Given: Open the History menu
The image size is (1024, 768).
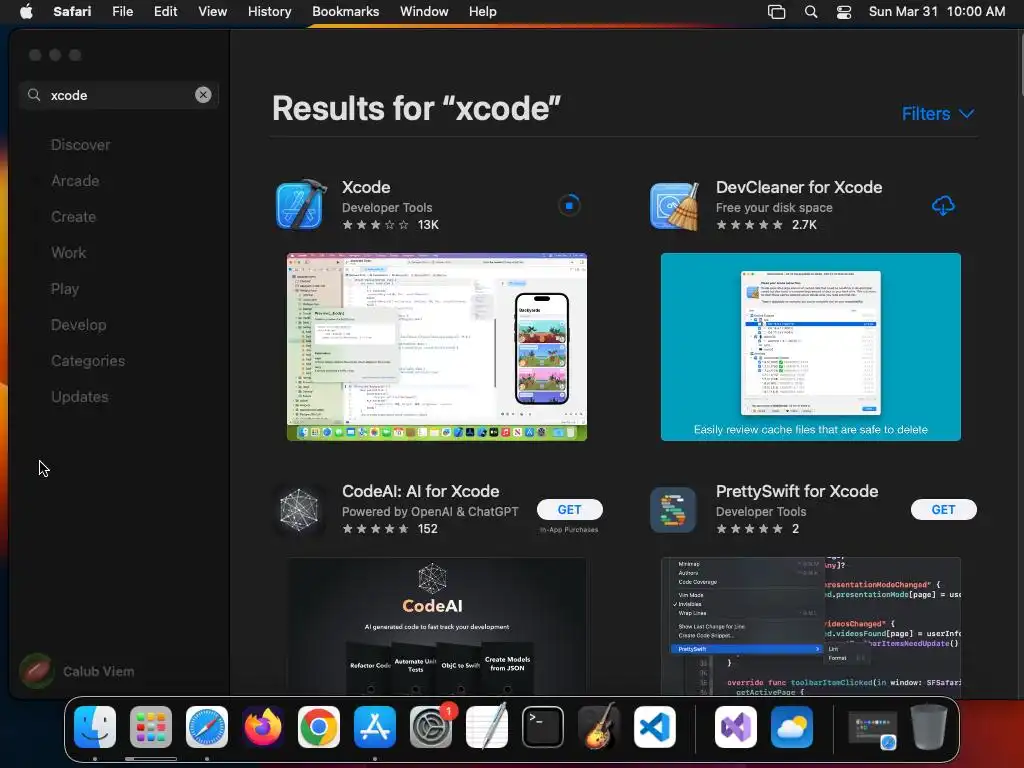Looking at the screenshot, I should point(269,12).
